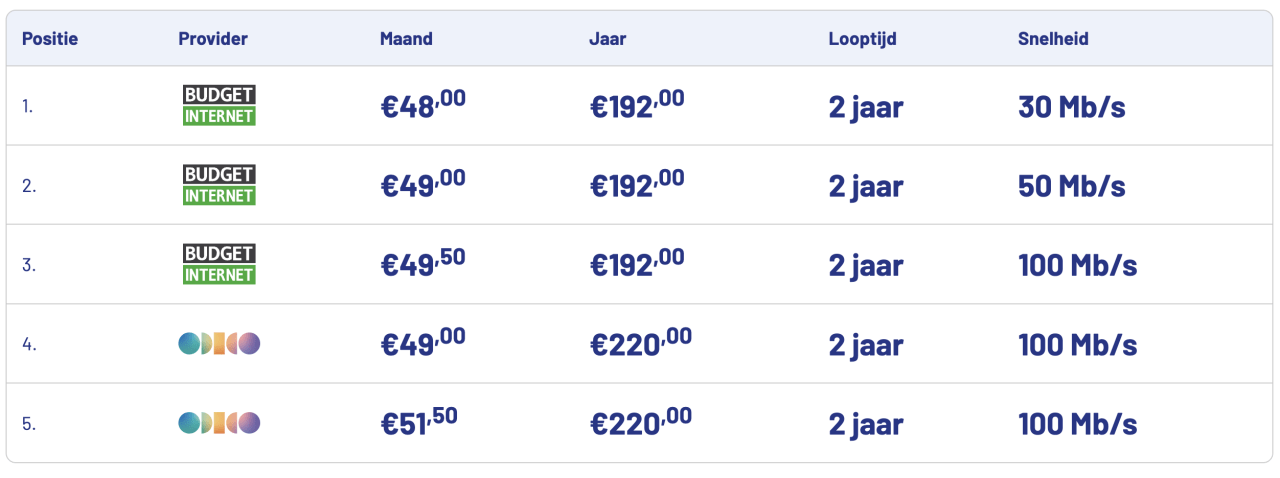1280x478 pixels.
Task: Select position number 4. in the table
Action: [29, 345]
